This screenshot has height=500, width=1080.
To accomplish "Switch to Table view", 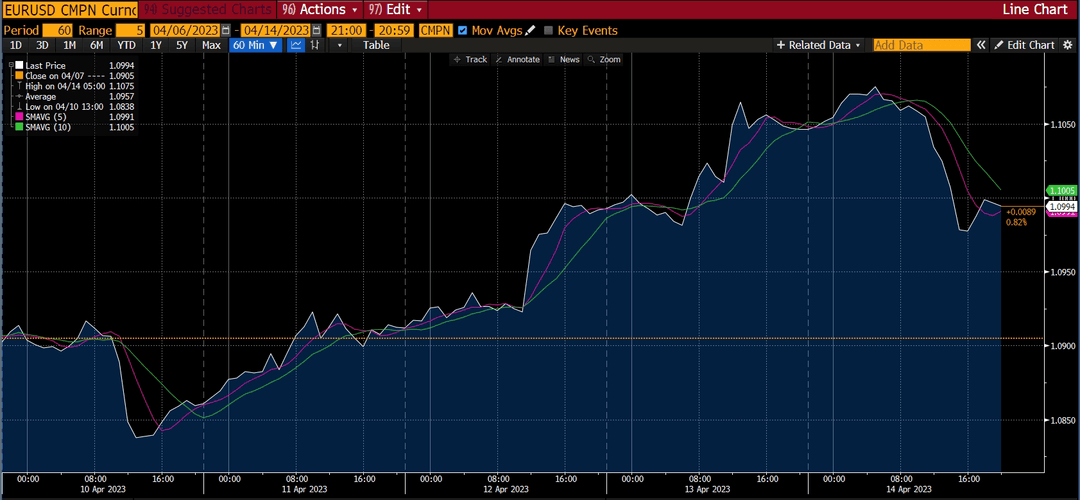I will [x=376, y=45].
